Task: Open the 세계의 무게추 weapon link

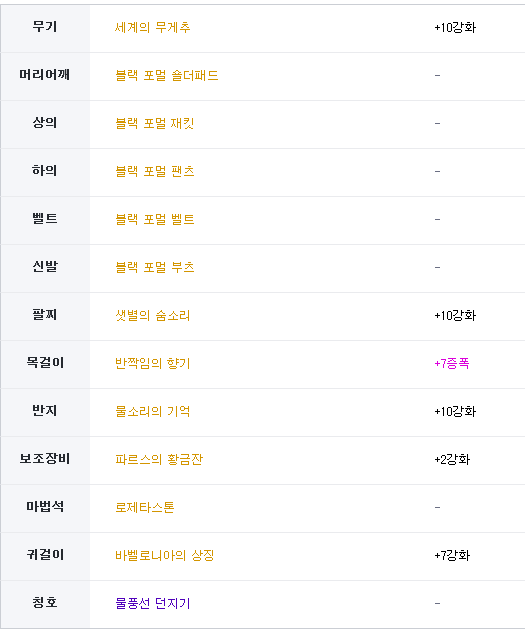Action: [x=152, y=28]
